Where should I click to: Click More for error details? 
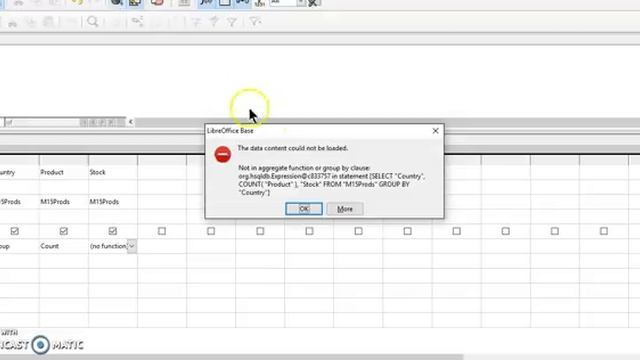pyautogui.click(x=345, y=209)
